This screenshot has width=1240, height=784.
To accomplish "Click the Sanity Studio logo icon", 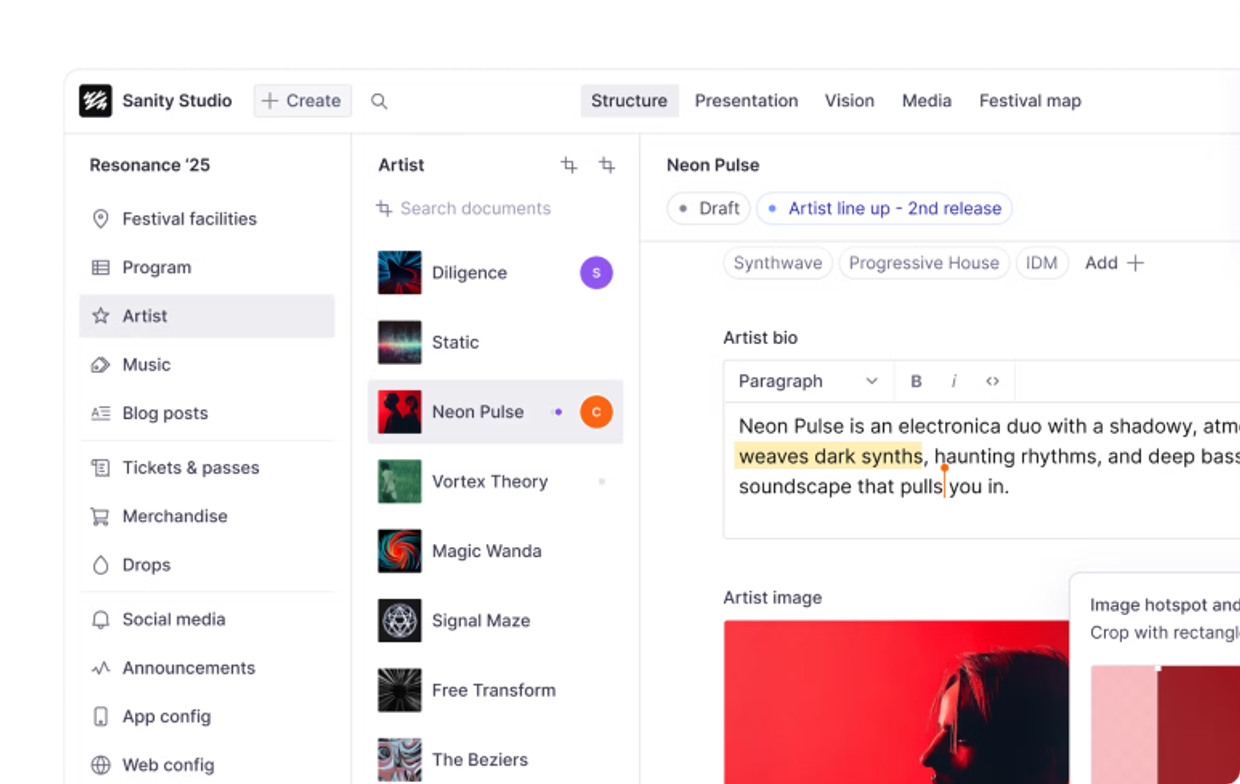I will tap(96, 101).
